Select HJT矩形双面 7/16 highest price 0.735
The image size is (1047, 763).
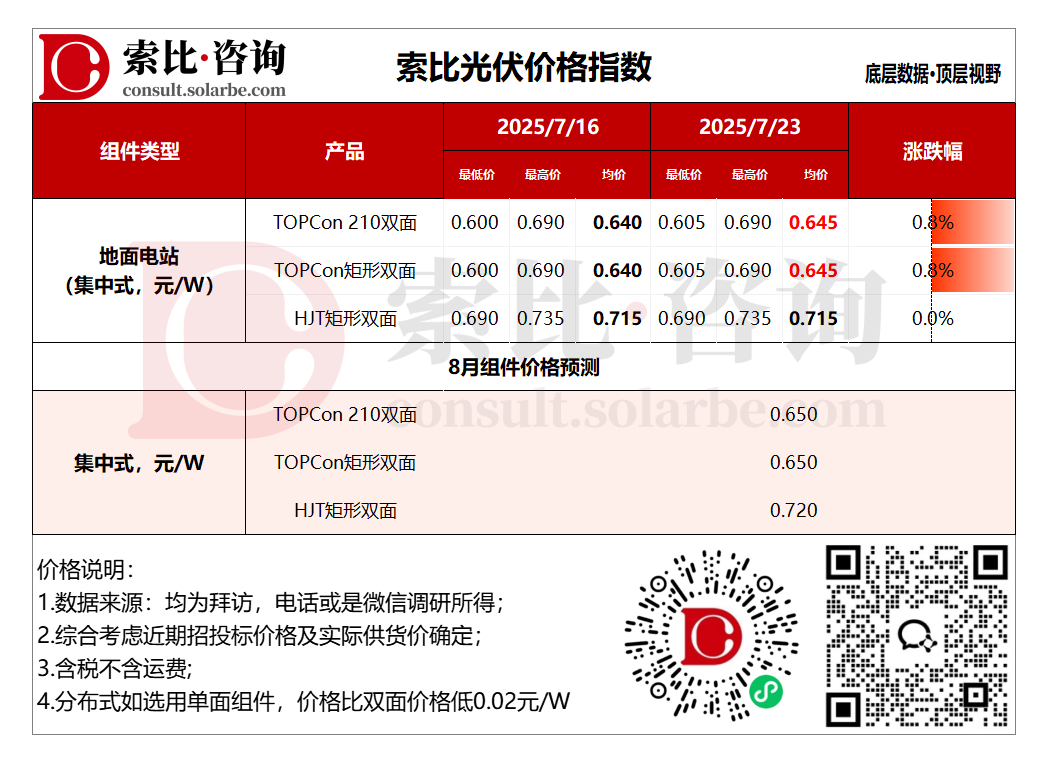(x=541, y=318)
